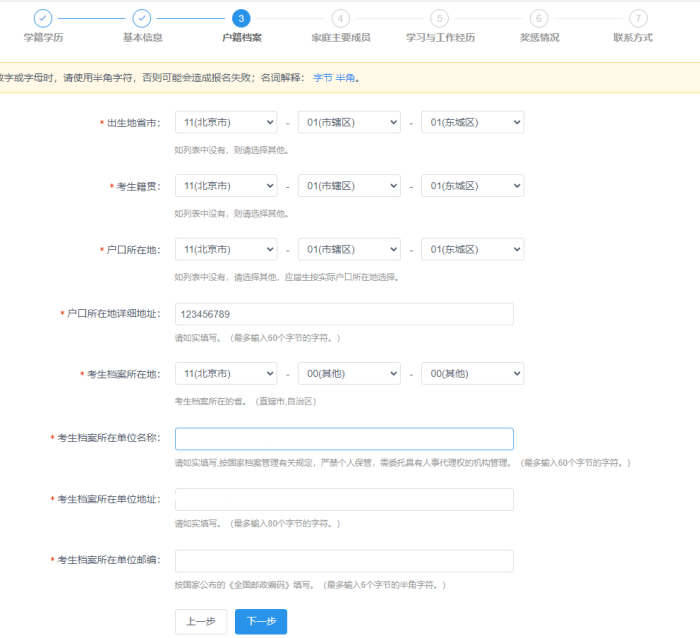
Task: Select the step 6 circle icon
Action: click(x=539, y=18)
